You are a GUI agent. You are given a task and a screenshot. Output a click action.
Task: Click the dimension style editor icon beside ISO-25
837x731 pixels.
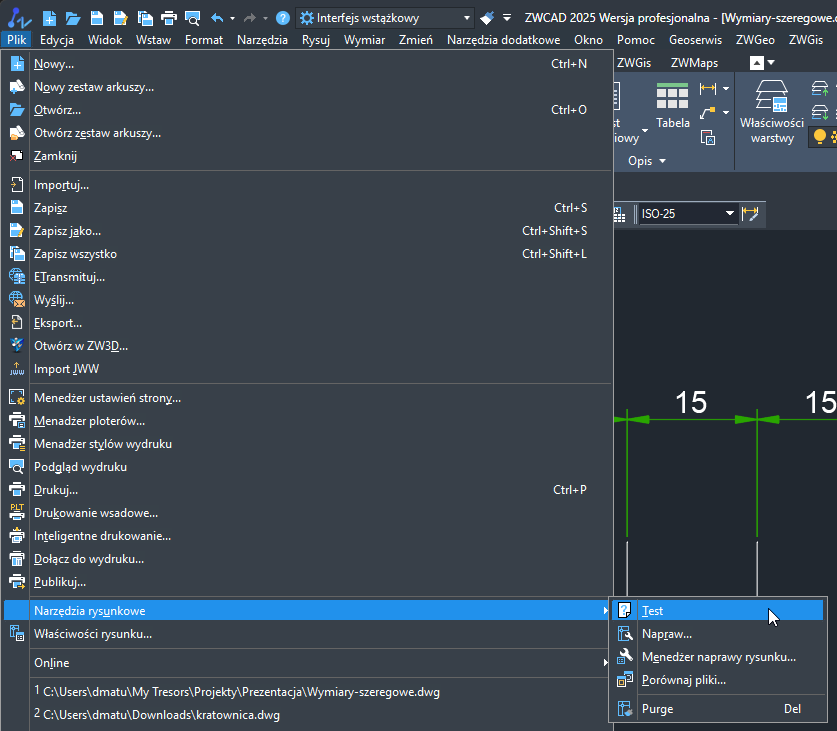(750, 214)
